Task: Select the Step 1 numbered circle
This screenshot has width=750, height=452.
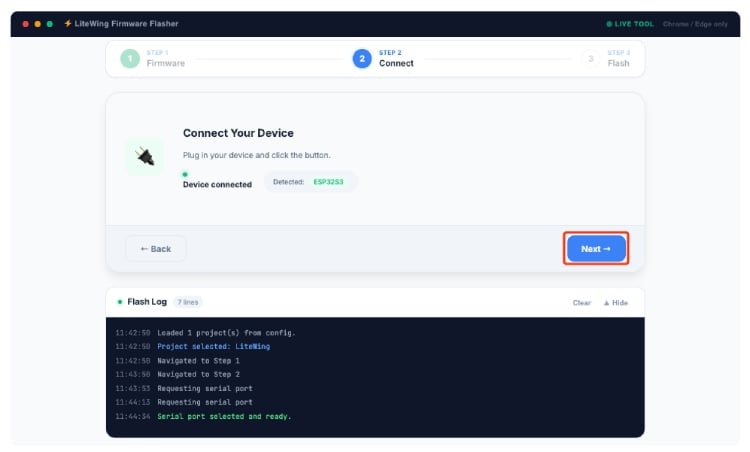Action: [130, 58]
